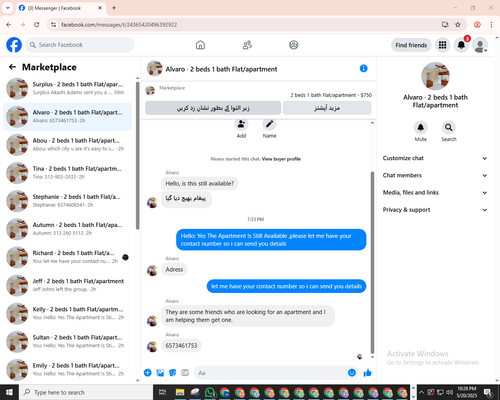Choose a sticker icon in composer
The height and width of the screenshot is (400, 500).
173,373
